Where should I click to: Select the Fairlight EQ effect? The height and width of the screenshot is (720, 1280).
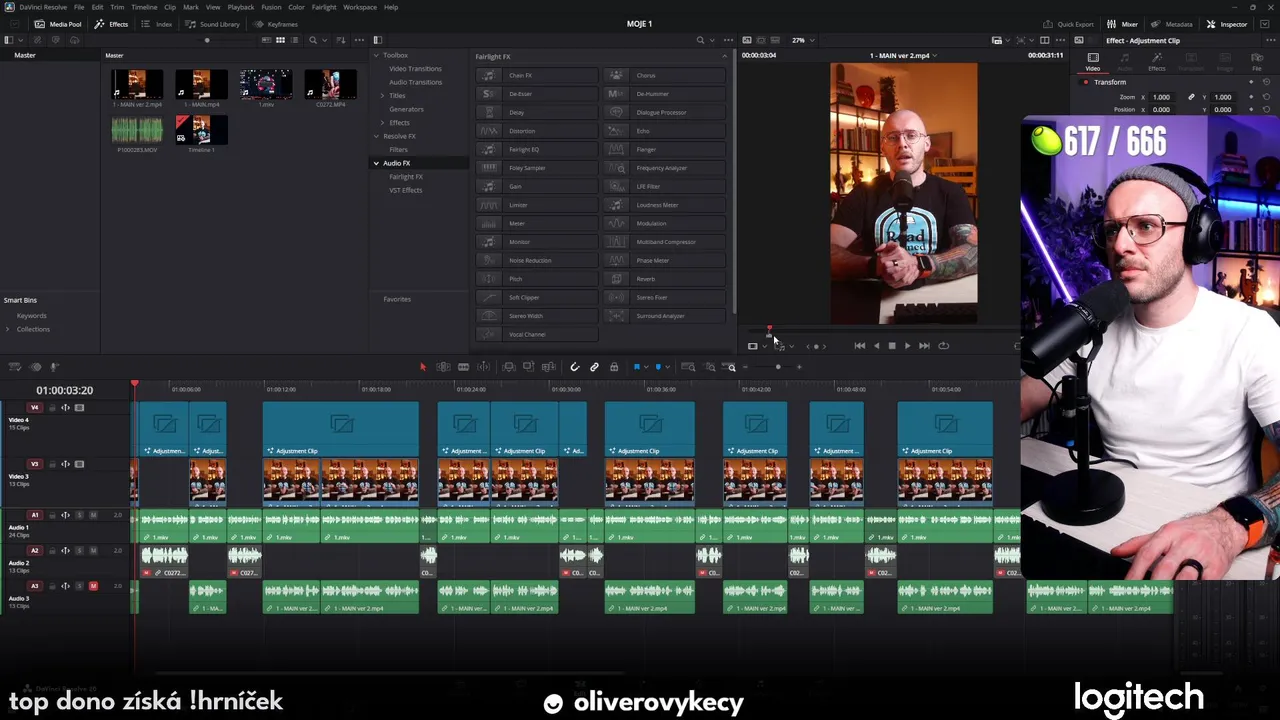[x=536, y=149]
